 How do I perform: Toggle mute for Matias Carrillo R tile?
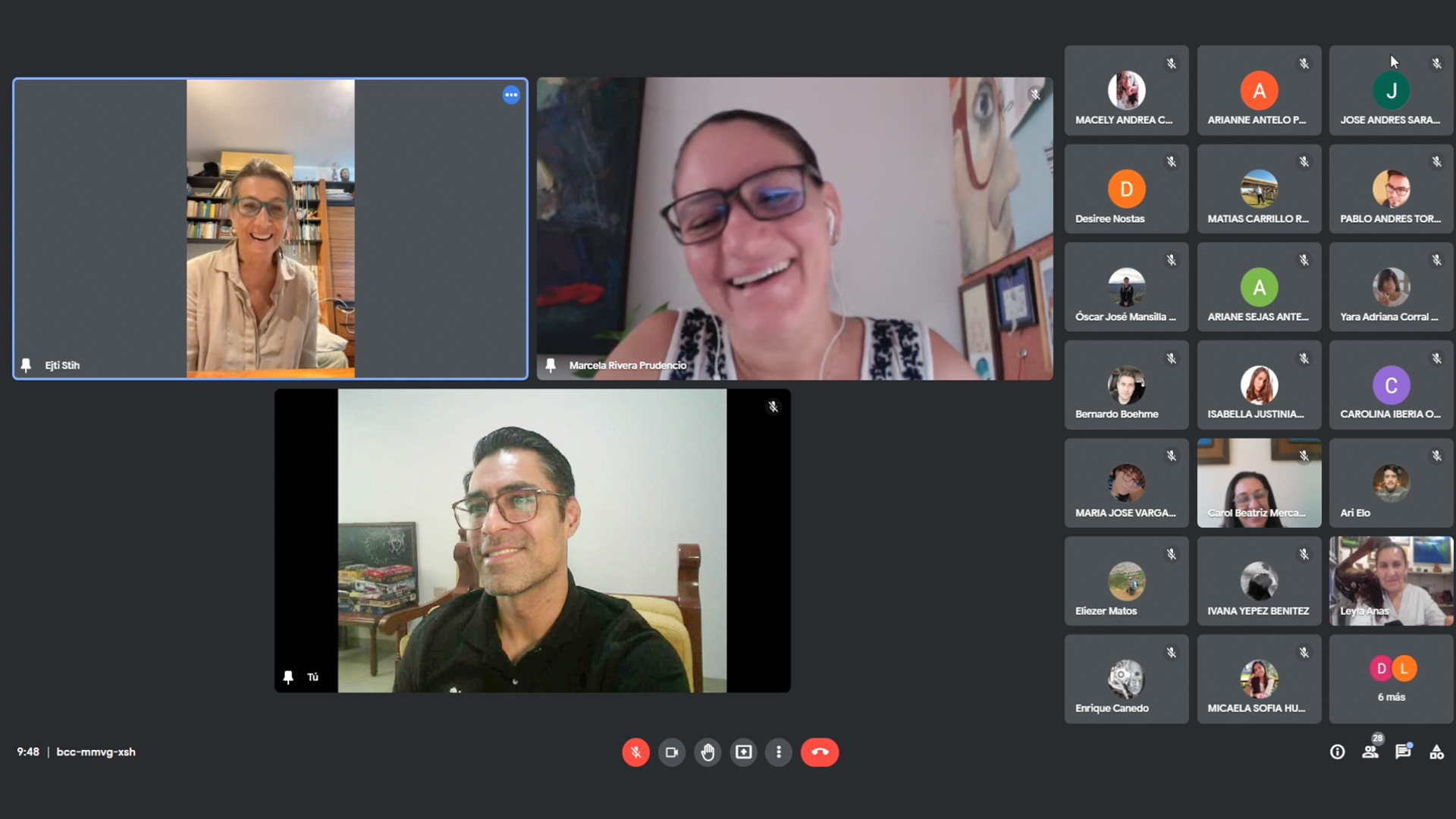pos(1305,159)
